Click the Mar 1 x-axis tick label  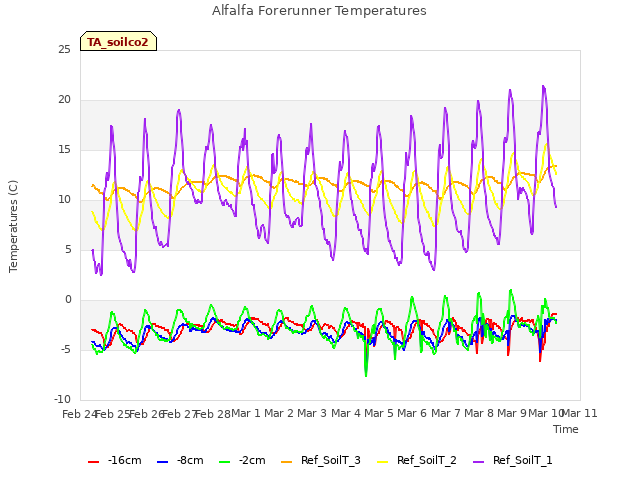[246, 413]
